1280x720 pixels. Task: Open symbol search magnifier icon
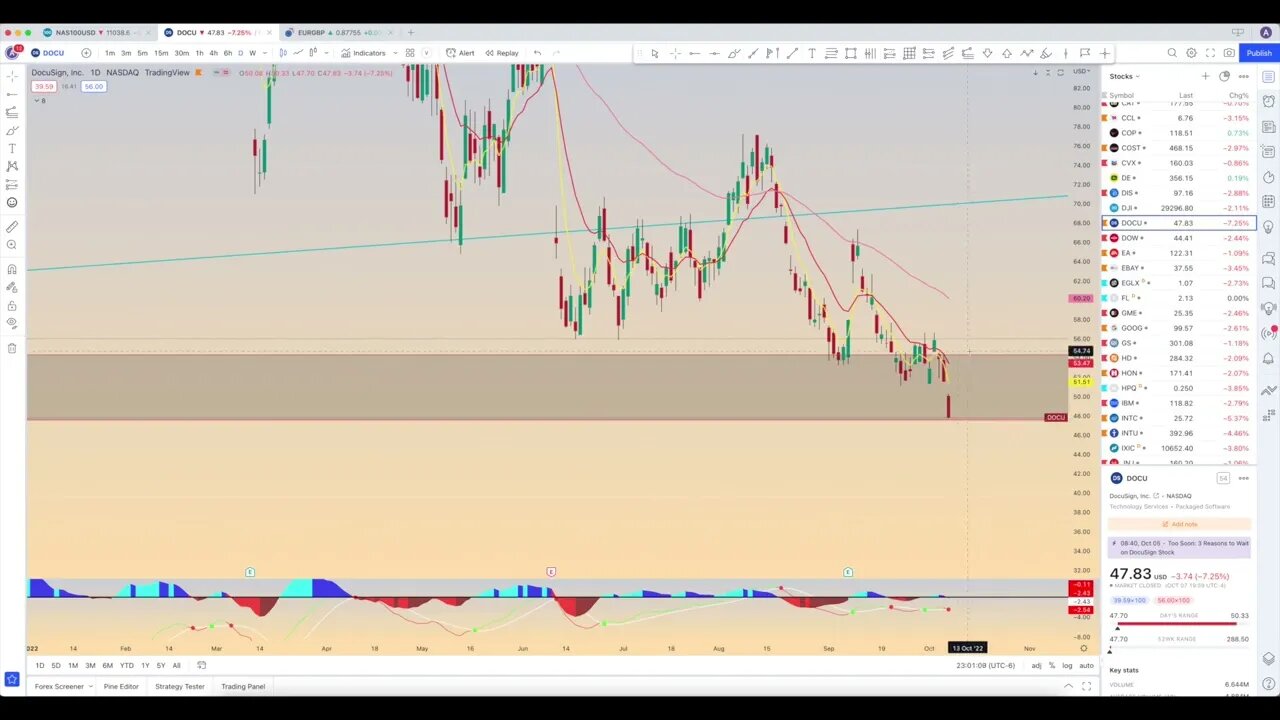(1172, 53)
